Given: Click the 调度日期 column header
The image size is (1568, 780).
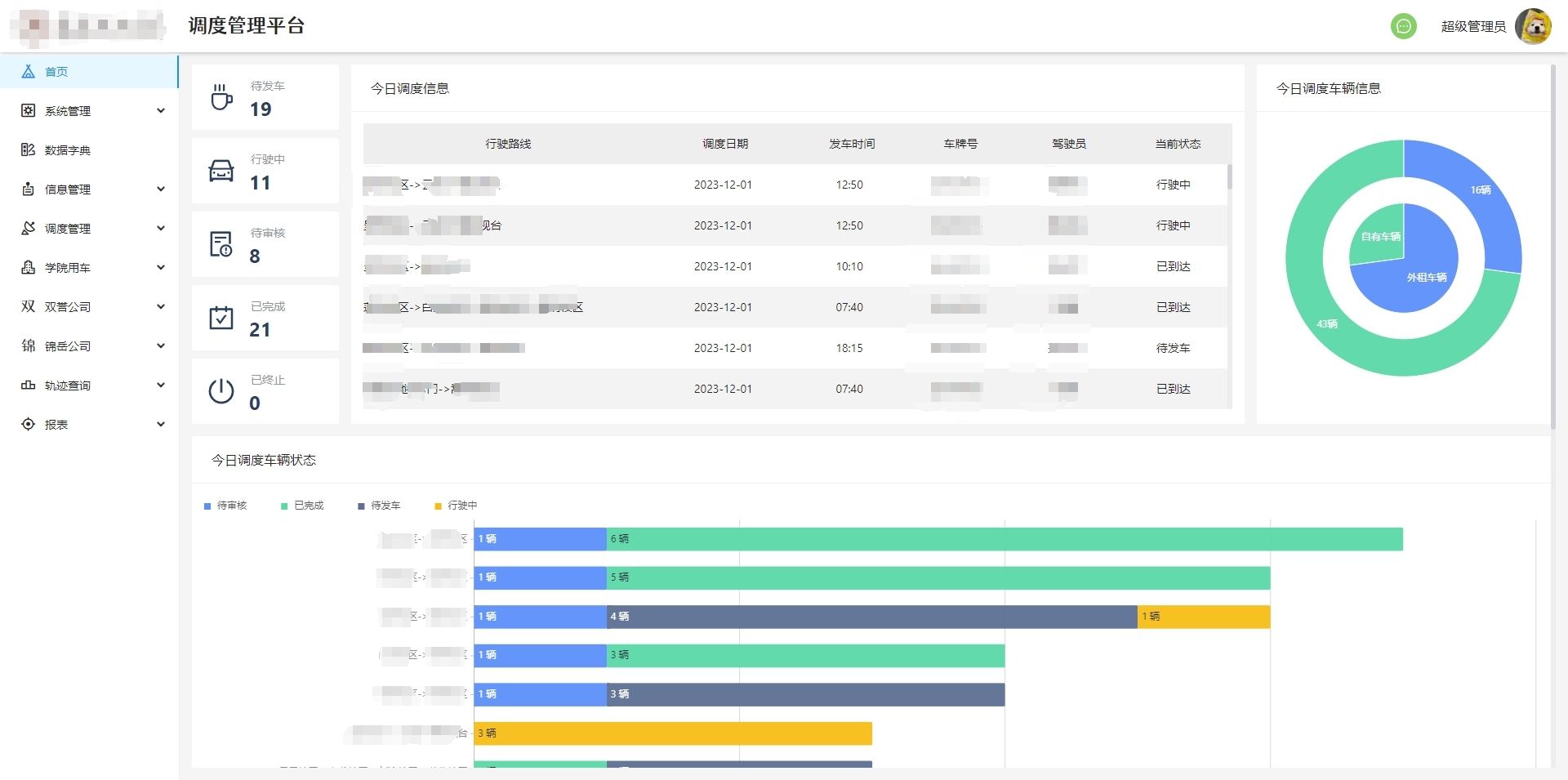Looking at the screenshot, I should pos(725,144).
